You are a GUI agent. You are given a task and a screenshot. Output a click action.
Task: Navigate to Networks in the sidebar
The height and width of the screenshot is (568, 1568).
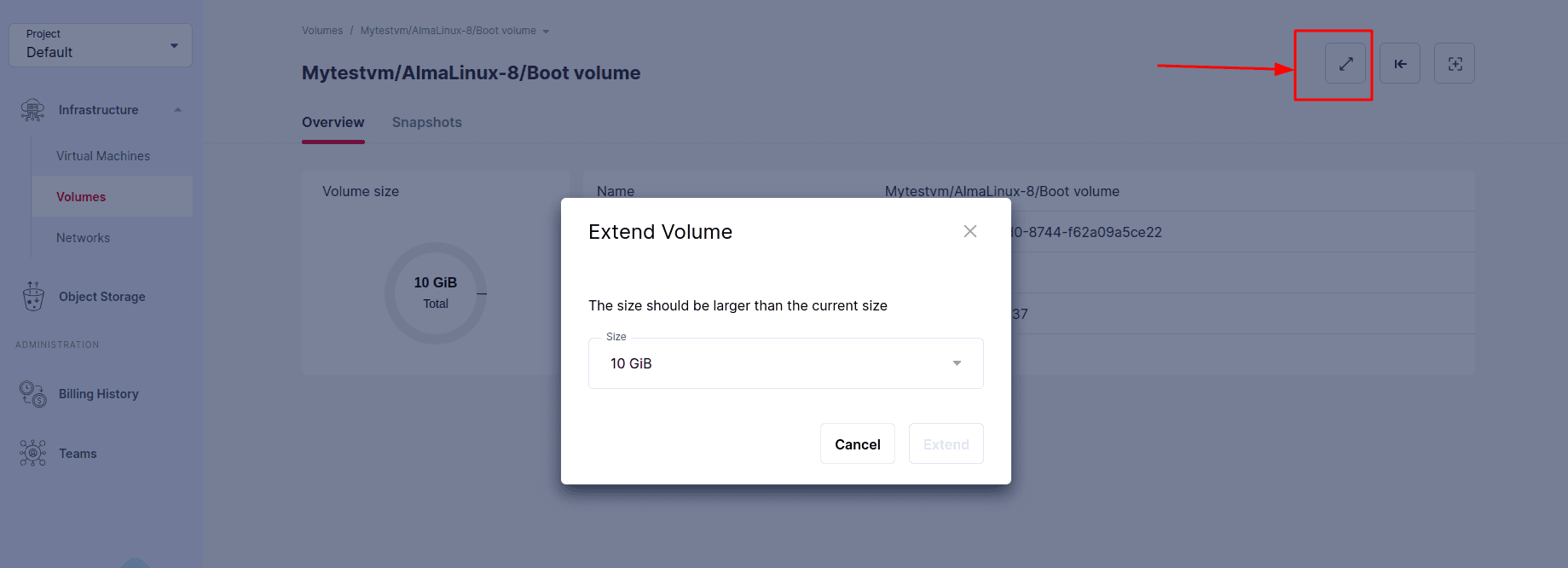(83, 237)
